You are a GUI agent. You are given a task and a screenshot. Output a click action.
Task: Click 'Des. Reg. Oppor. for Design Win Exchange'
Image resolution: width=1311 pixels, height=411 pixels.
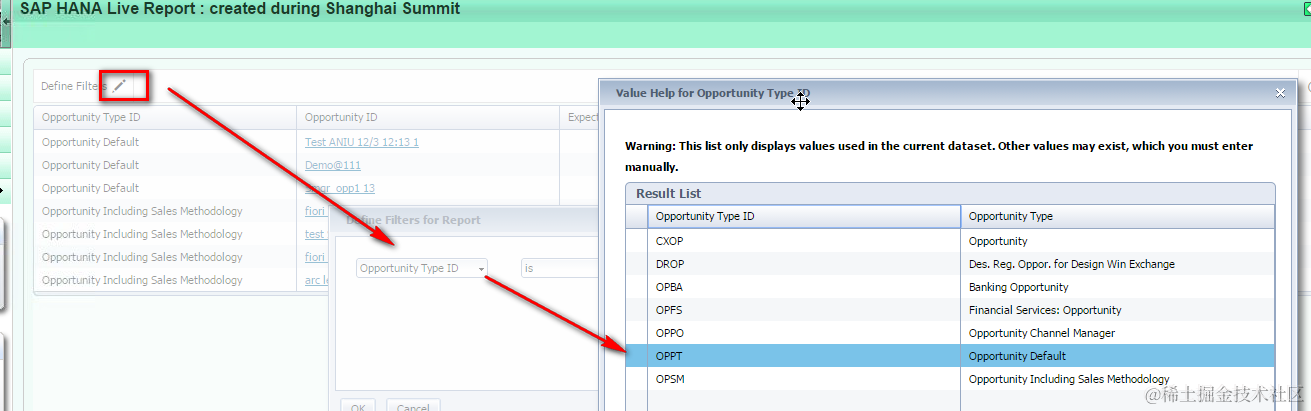1071,264
